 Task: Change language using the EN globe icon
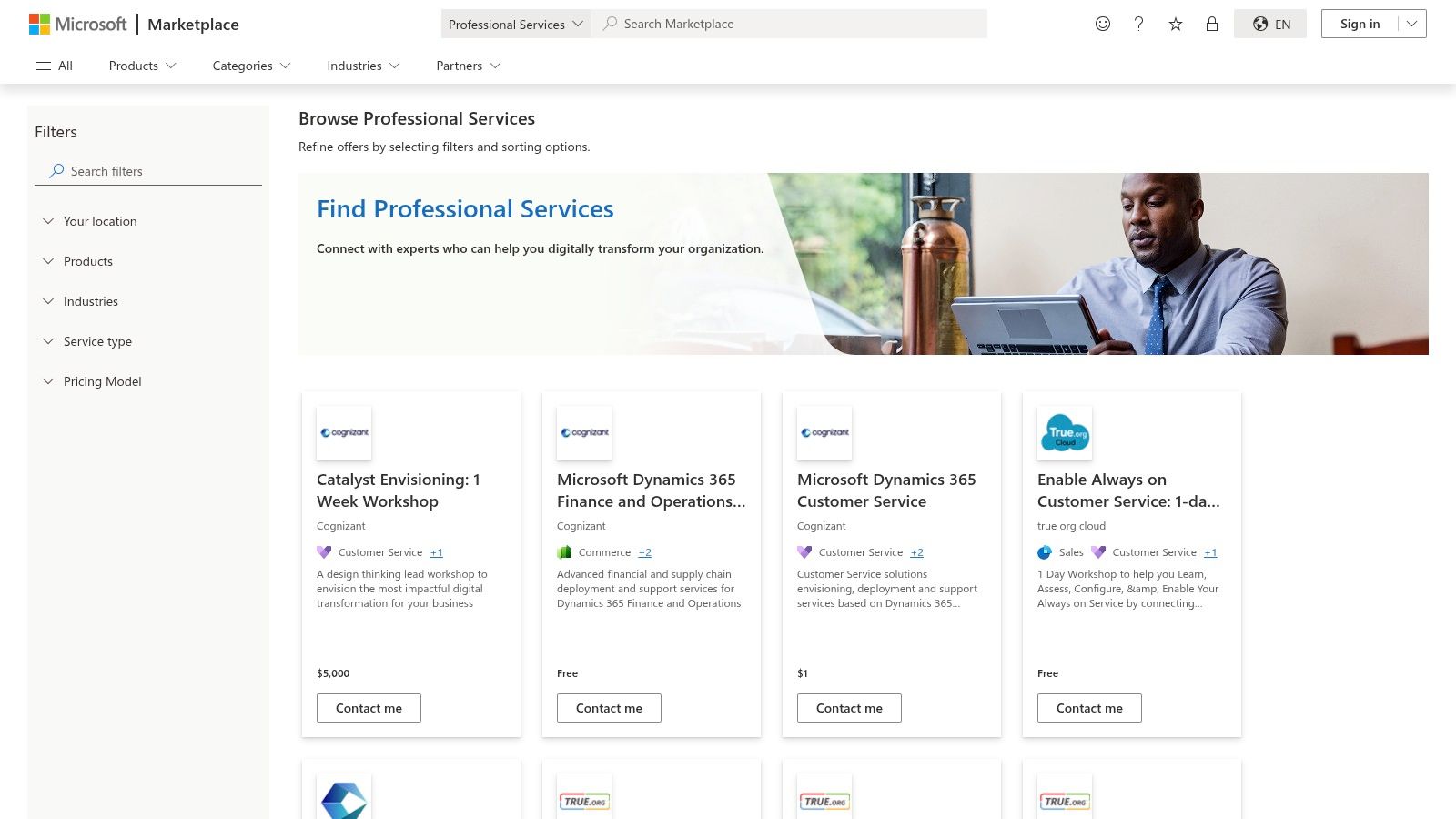click(1270, 24)
